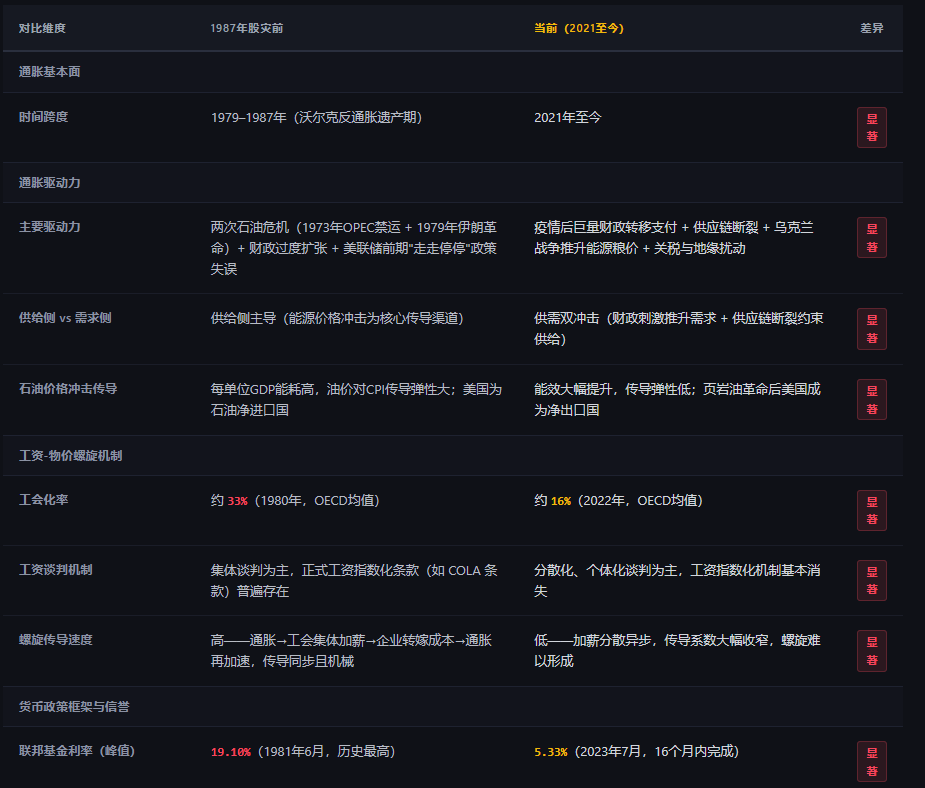Click the 螺旋传导速度 row label
This screenshot has width=925, height=788.
pyautogui.click(x=55, y=640)
